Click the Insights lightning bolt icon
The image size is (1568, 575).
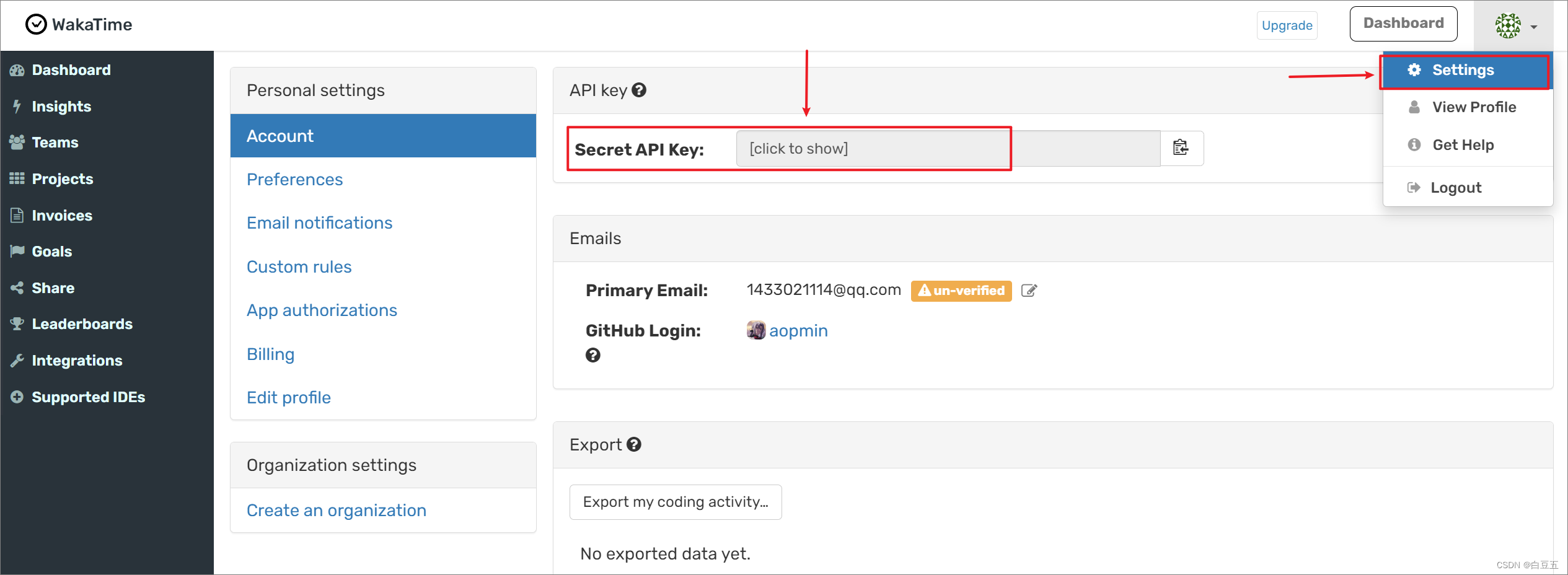pyautogui.click(x=17, y=107)
